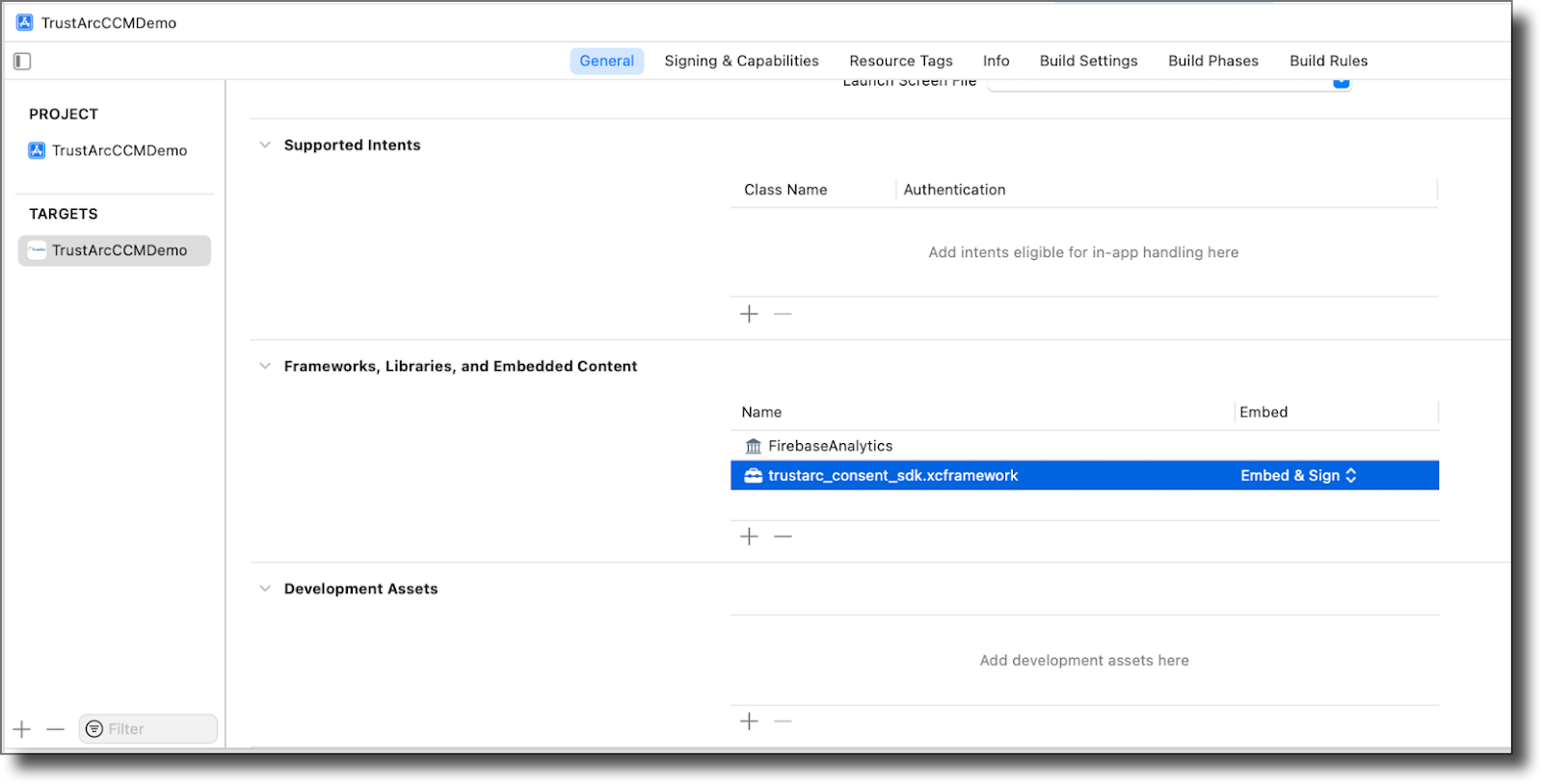Screen dimensions: 1542x784
Task: Open the Build Settings tab
Action: pyautogui.click(x=1088, y=61)
